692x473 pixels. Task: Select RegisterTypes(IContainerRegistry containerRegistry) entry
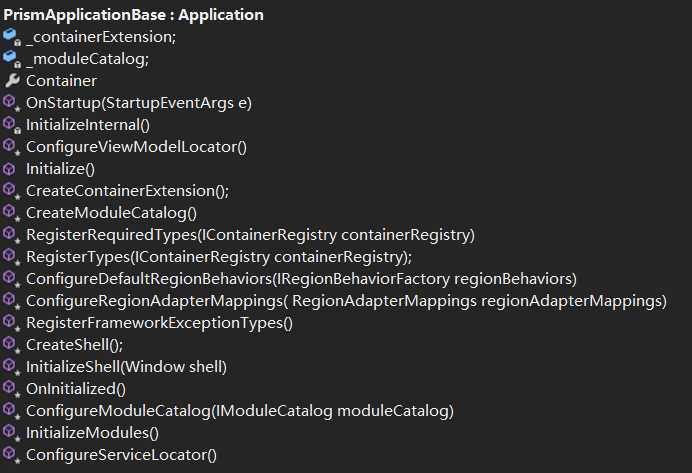(219, 257)
